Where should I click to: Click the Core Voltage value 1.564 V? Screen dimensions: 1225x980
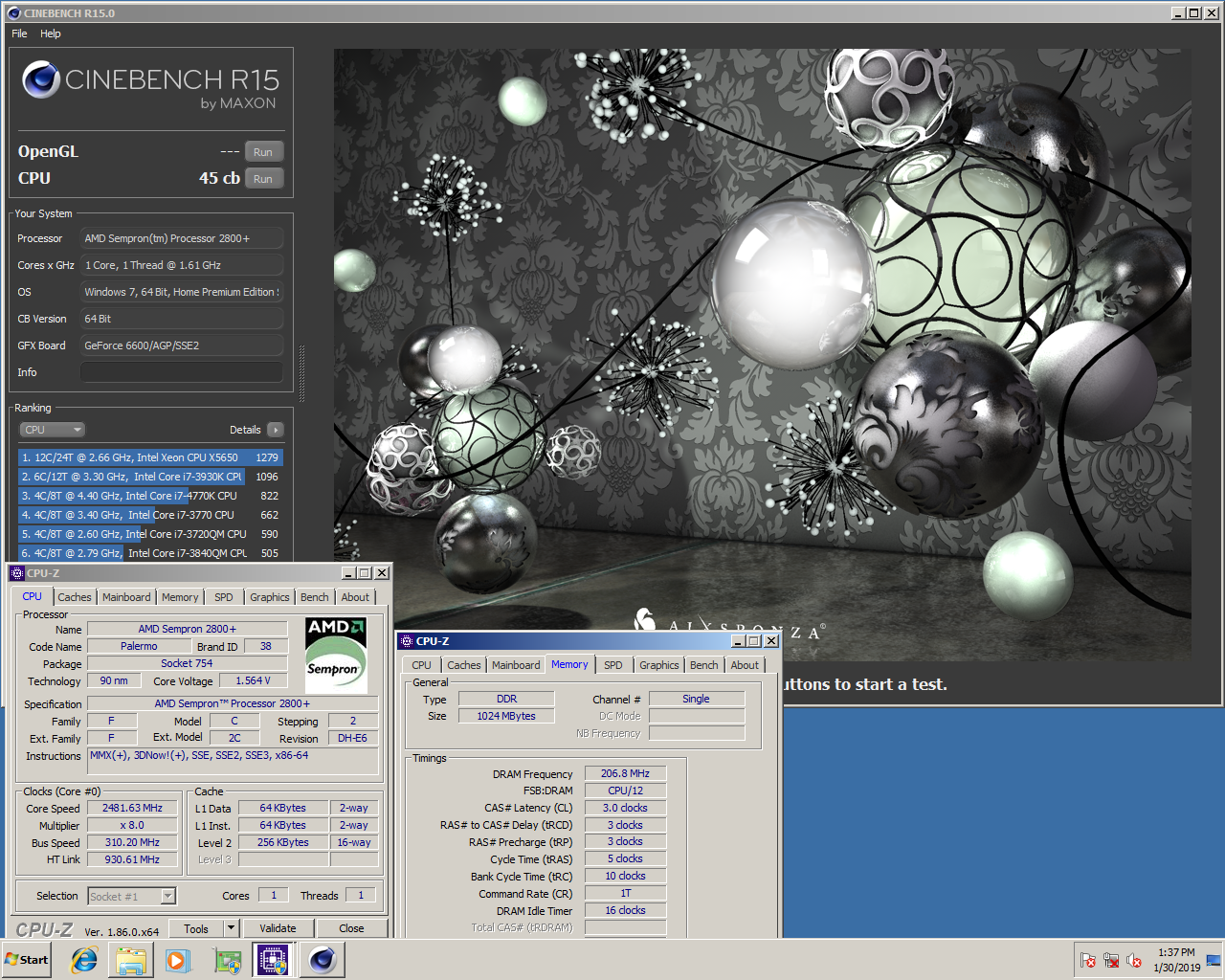click(x=253, y=680)
